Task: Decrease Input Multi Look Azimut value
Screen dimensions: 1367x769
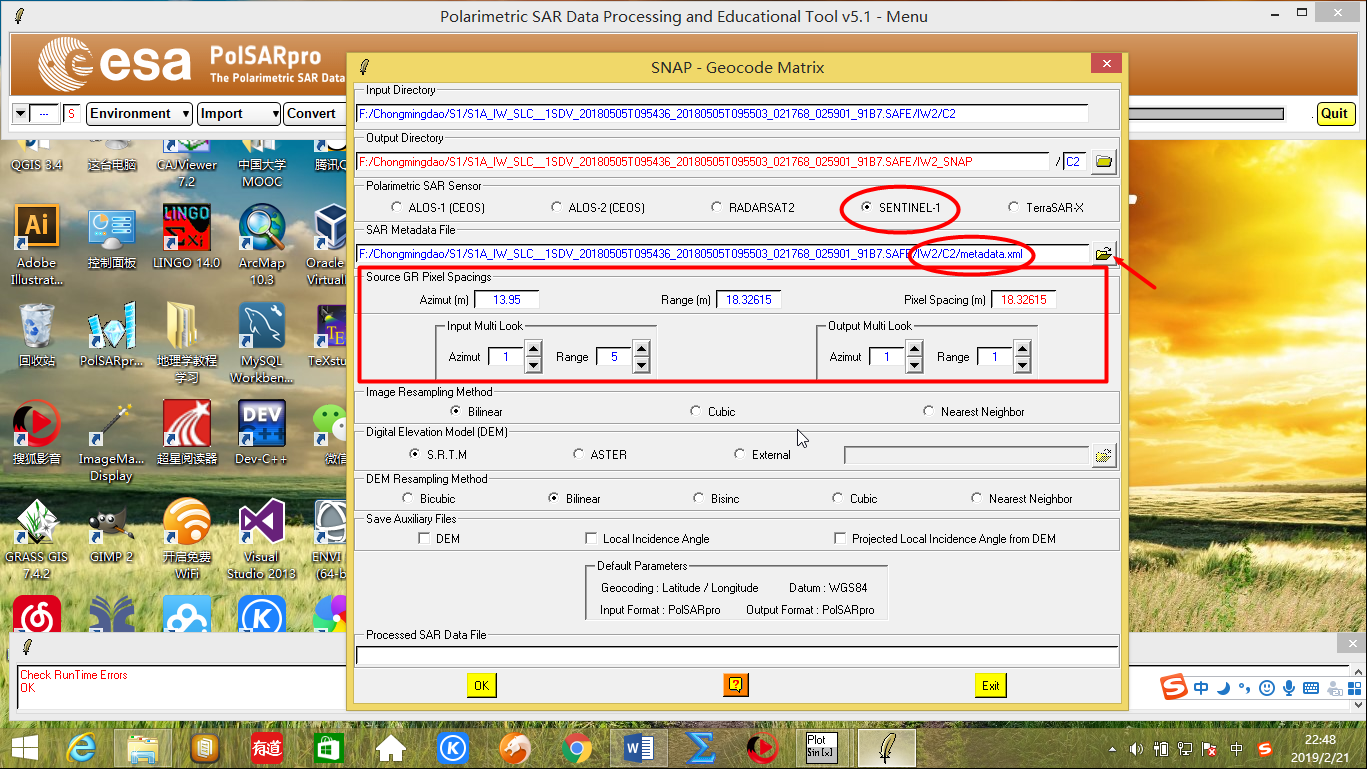Action: 533,364
